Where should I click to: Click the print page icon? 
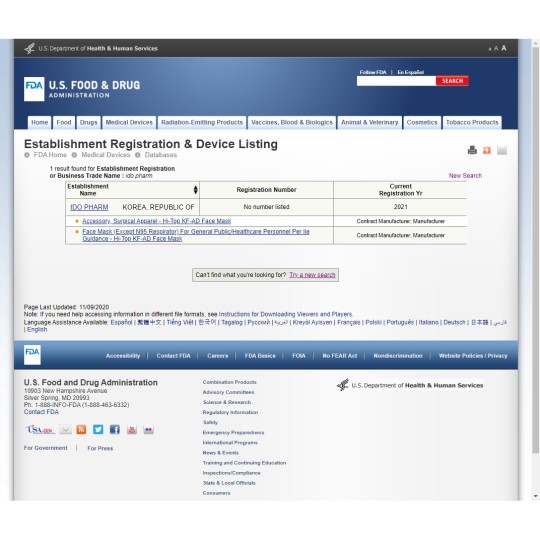point(472,150)
